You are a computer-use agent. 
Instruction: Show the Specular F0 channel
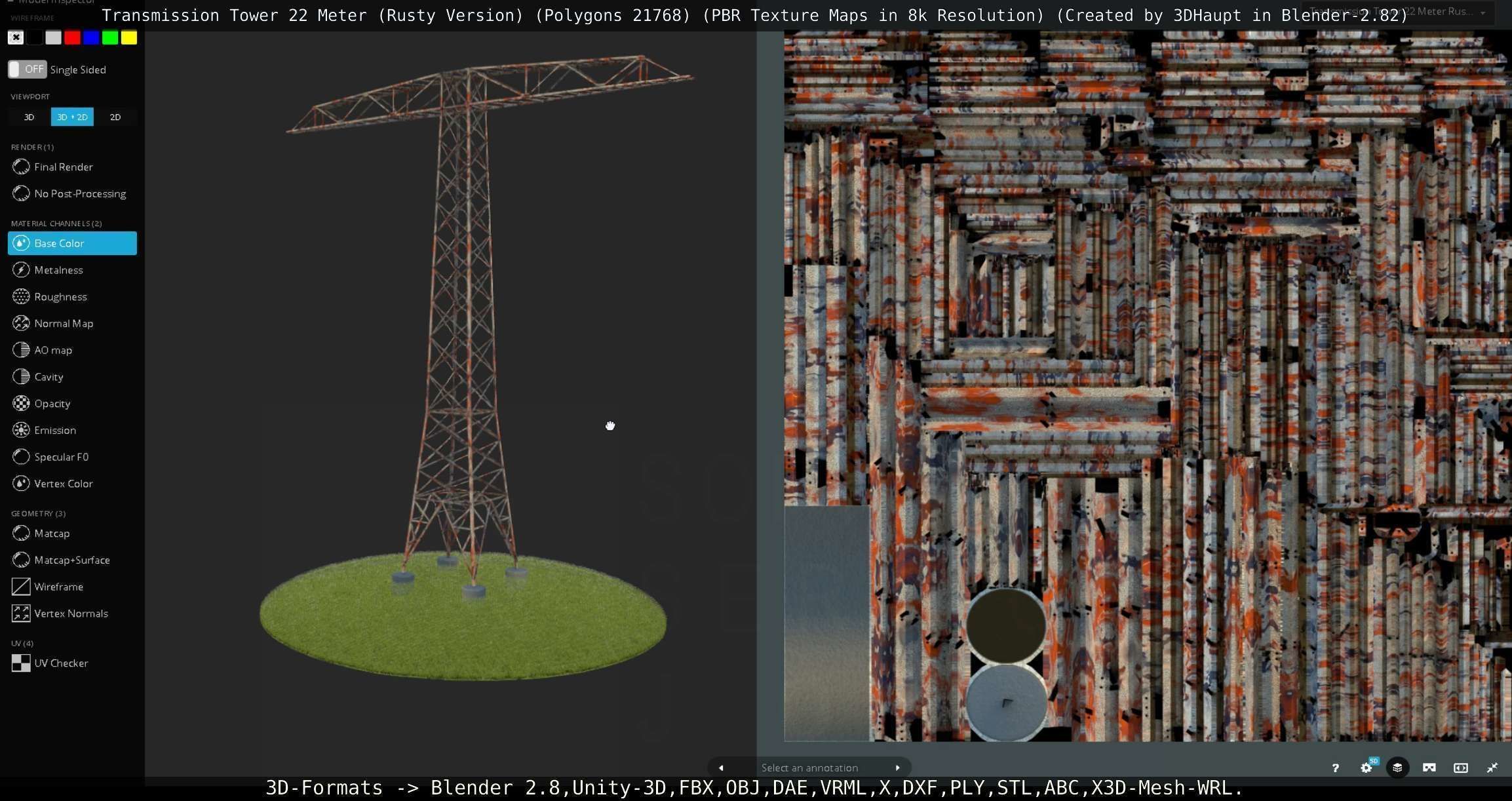point(72,457)
